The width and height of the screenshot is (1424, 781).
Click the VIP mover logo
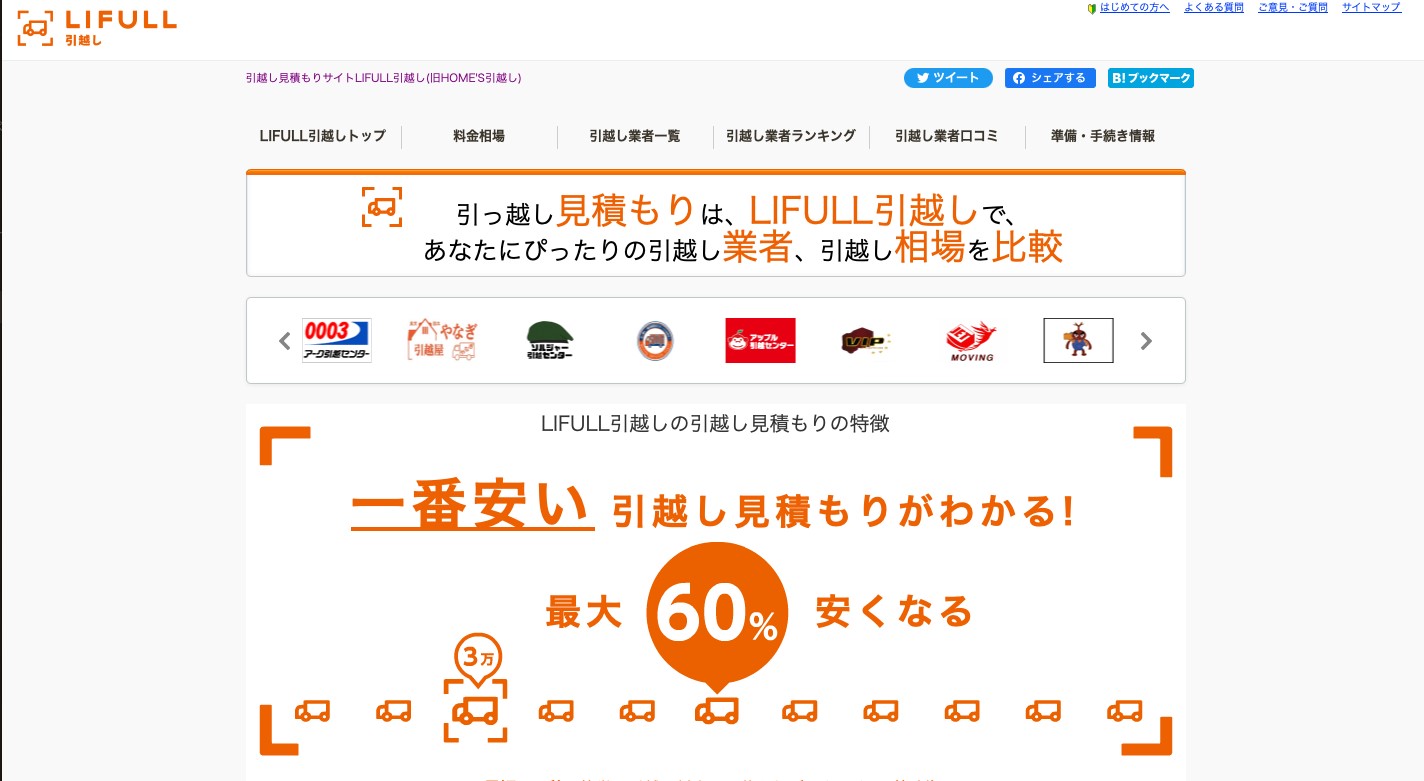click(866, 341)
